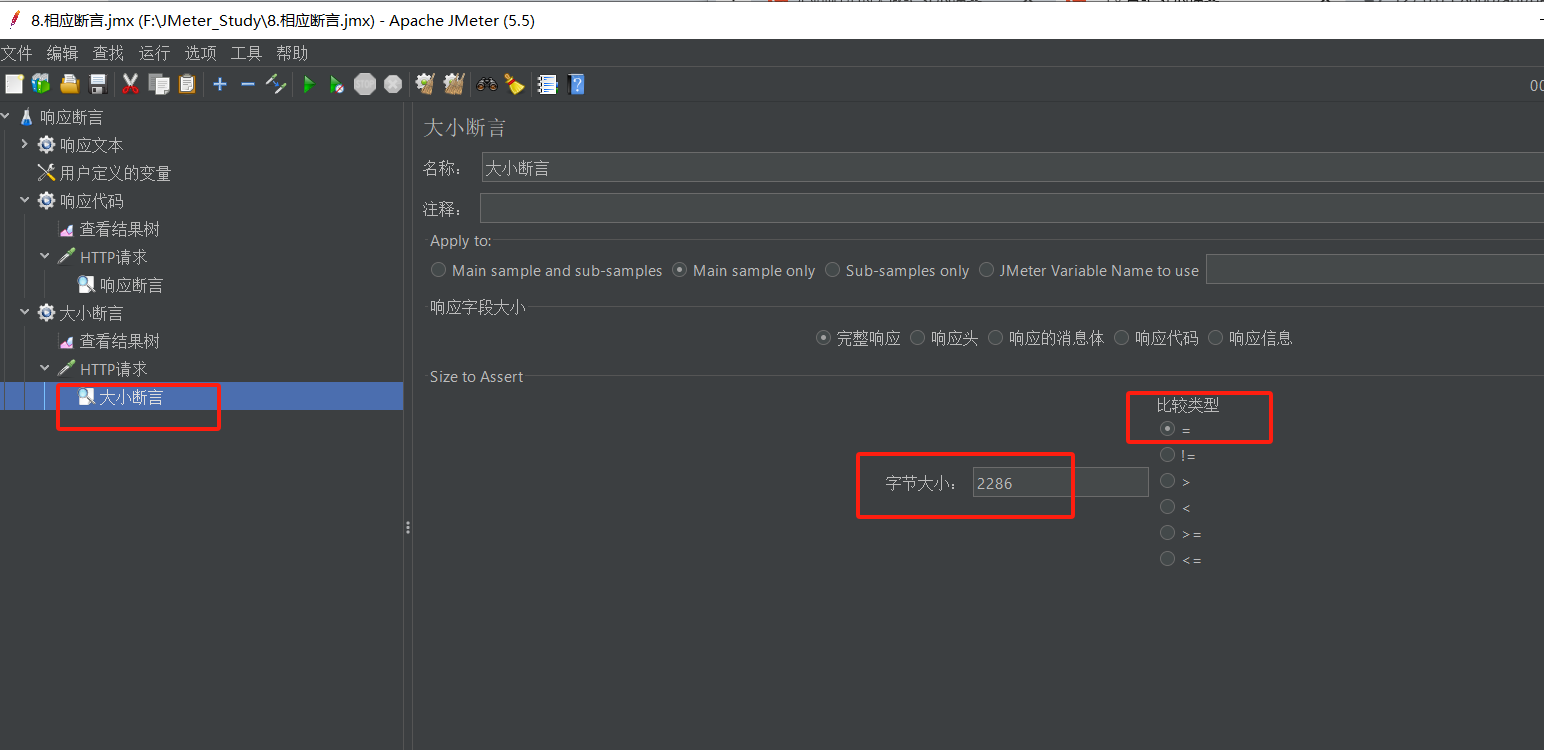Open the 帮助 menu
The width and height of the screenshot is (1544, 750).
292,53
